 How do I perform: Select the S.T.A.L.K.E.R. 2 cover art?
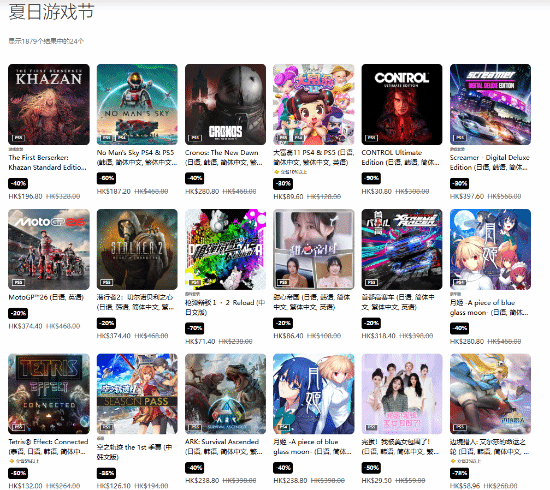(137, 249)
